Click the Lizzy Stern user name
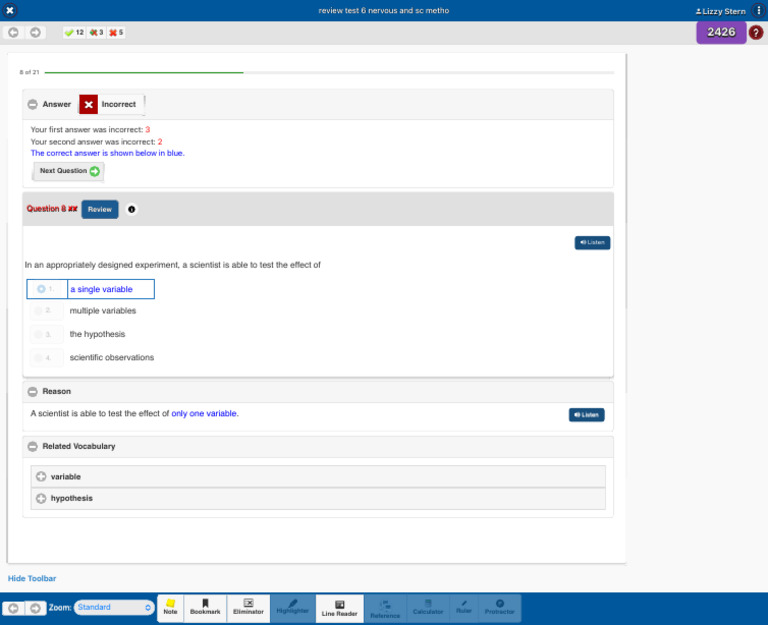Image resolution: width=768 pixels, height=625 pixels. point(720,11)
